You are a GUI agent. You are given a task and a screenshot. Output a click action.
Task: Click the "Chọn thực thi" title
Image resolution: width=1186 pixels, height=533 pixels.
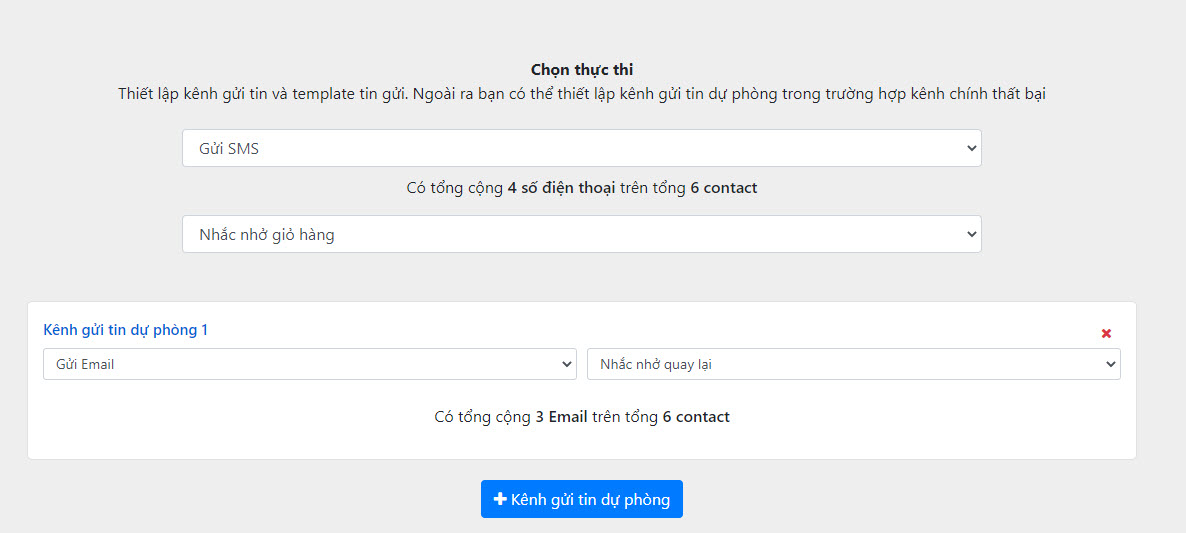(581, 70)
